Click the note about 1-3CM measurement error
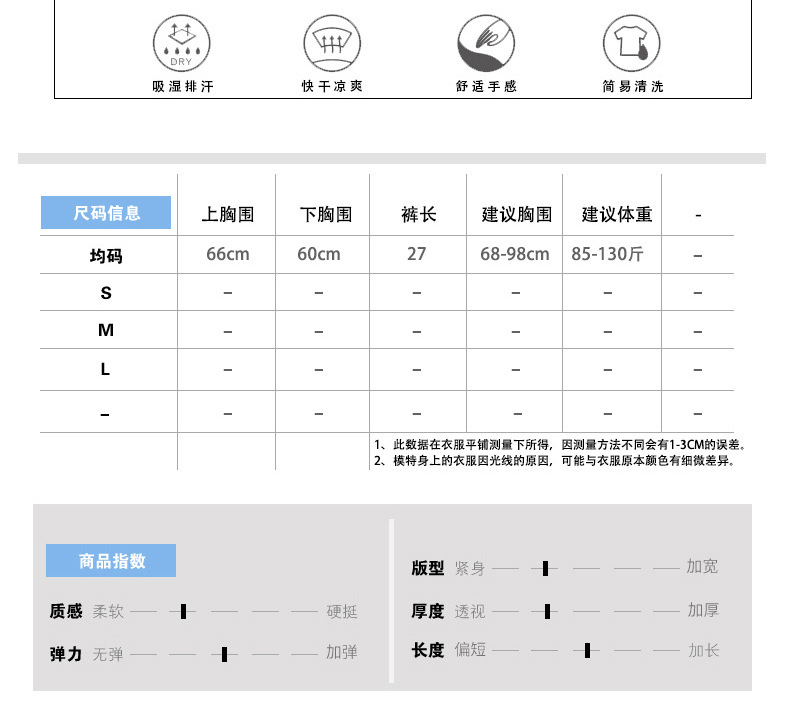 (x=559, y=445)
